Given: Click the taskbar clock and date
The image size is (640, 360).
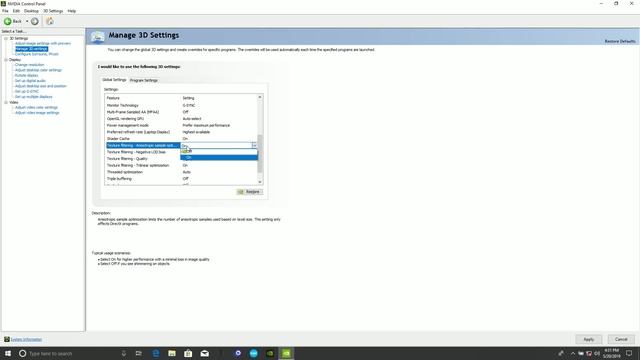Looking at the screenshot, I should [611, 353].
